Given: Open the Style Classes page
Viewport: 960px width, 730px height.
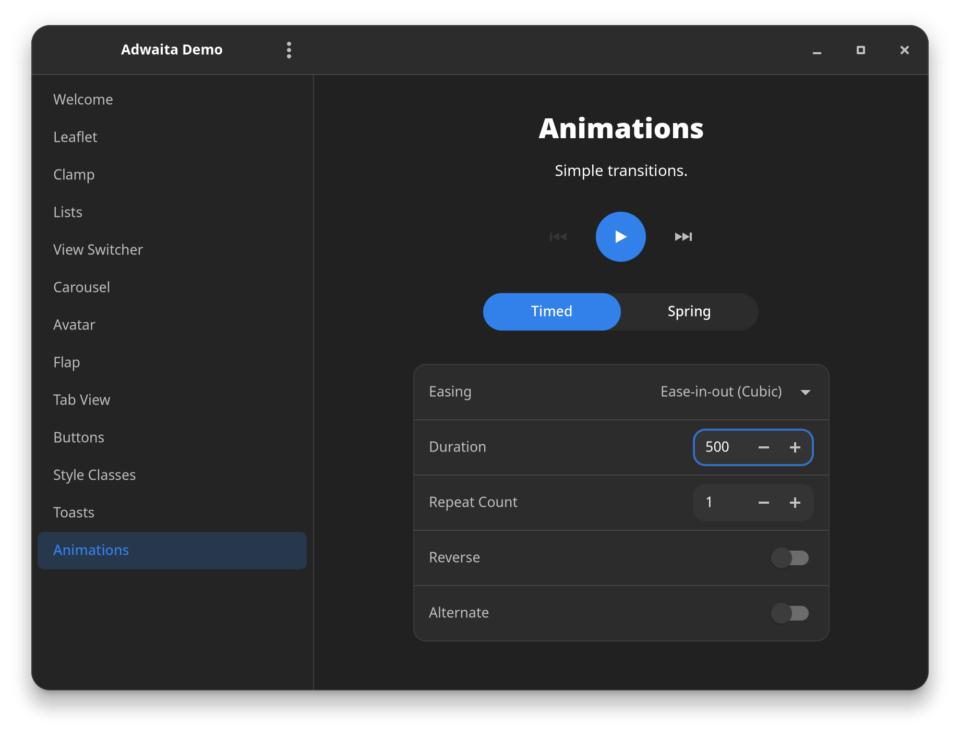Looking at the screenshot, I should click(94, 475).
